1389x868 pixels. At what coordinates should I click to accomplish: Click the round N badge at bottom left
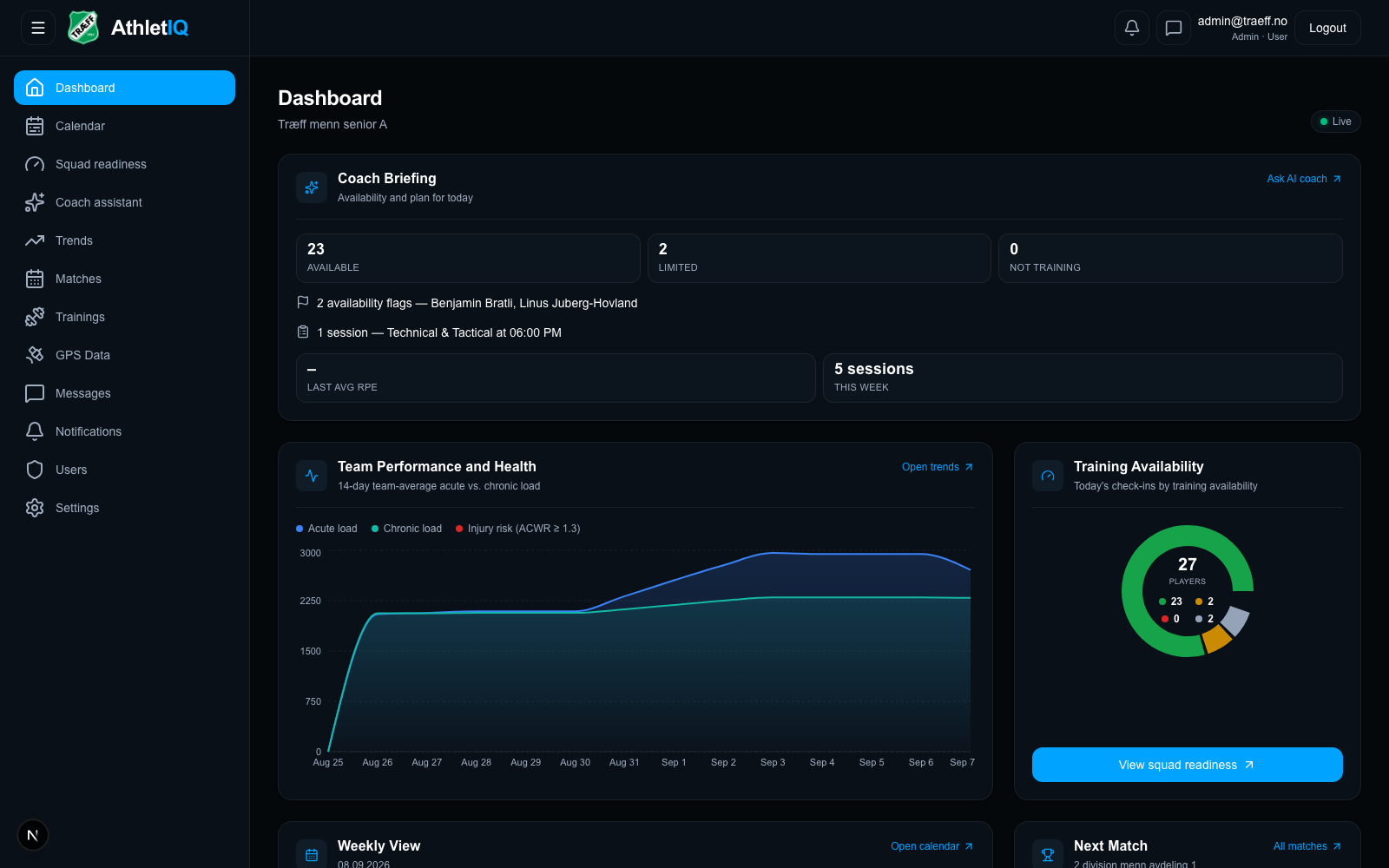33,835
